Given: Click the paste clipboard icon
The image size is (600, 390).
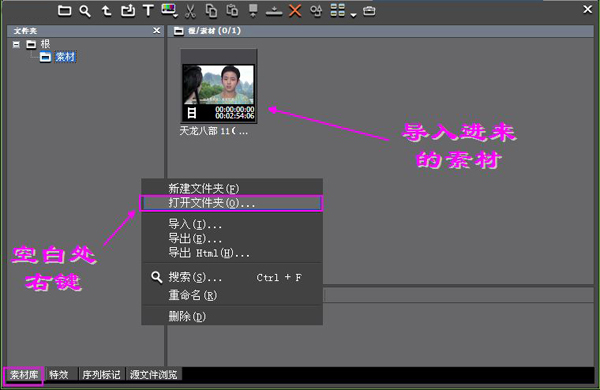Looking at the screenshot, I should coord(232,11).
